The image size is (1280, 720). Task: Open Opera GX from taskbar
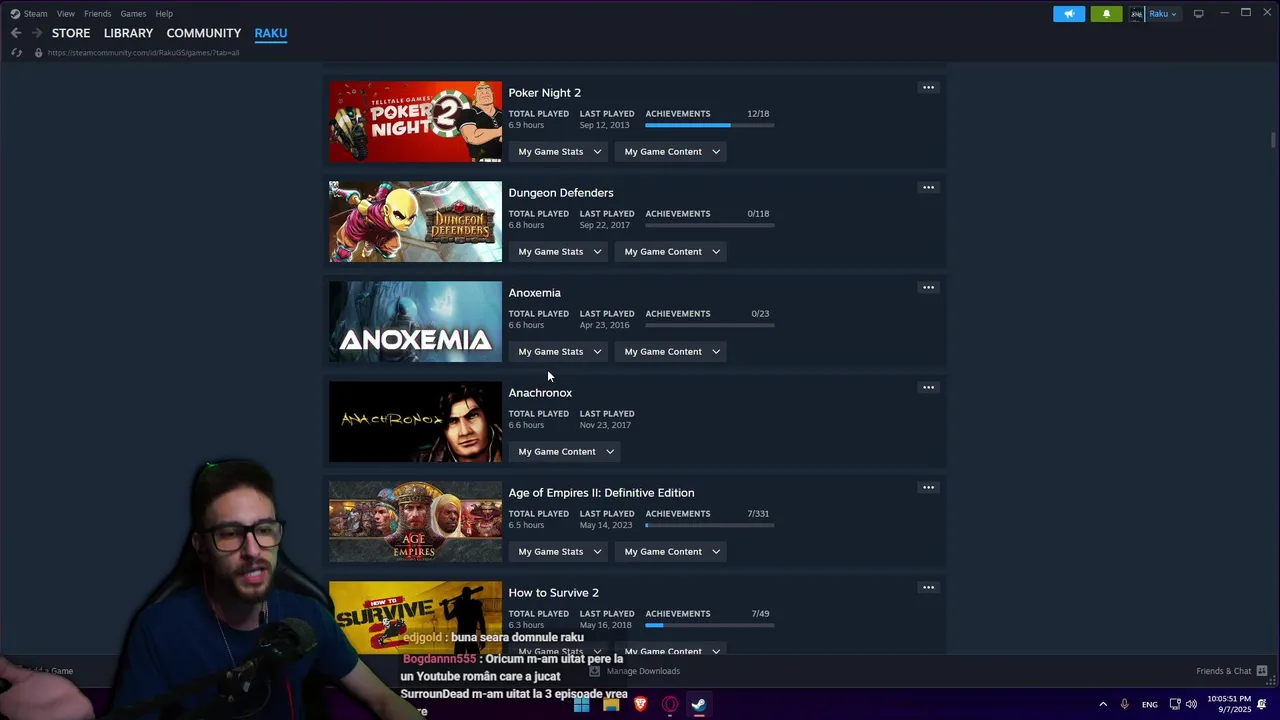[x=670, y=704]
